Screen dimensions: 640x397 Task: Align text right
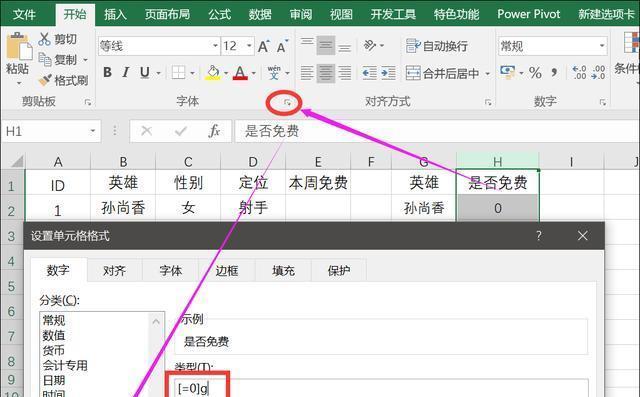click(344, 73)
